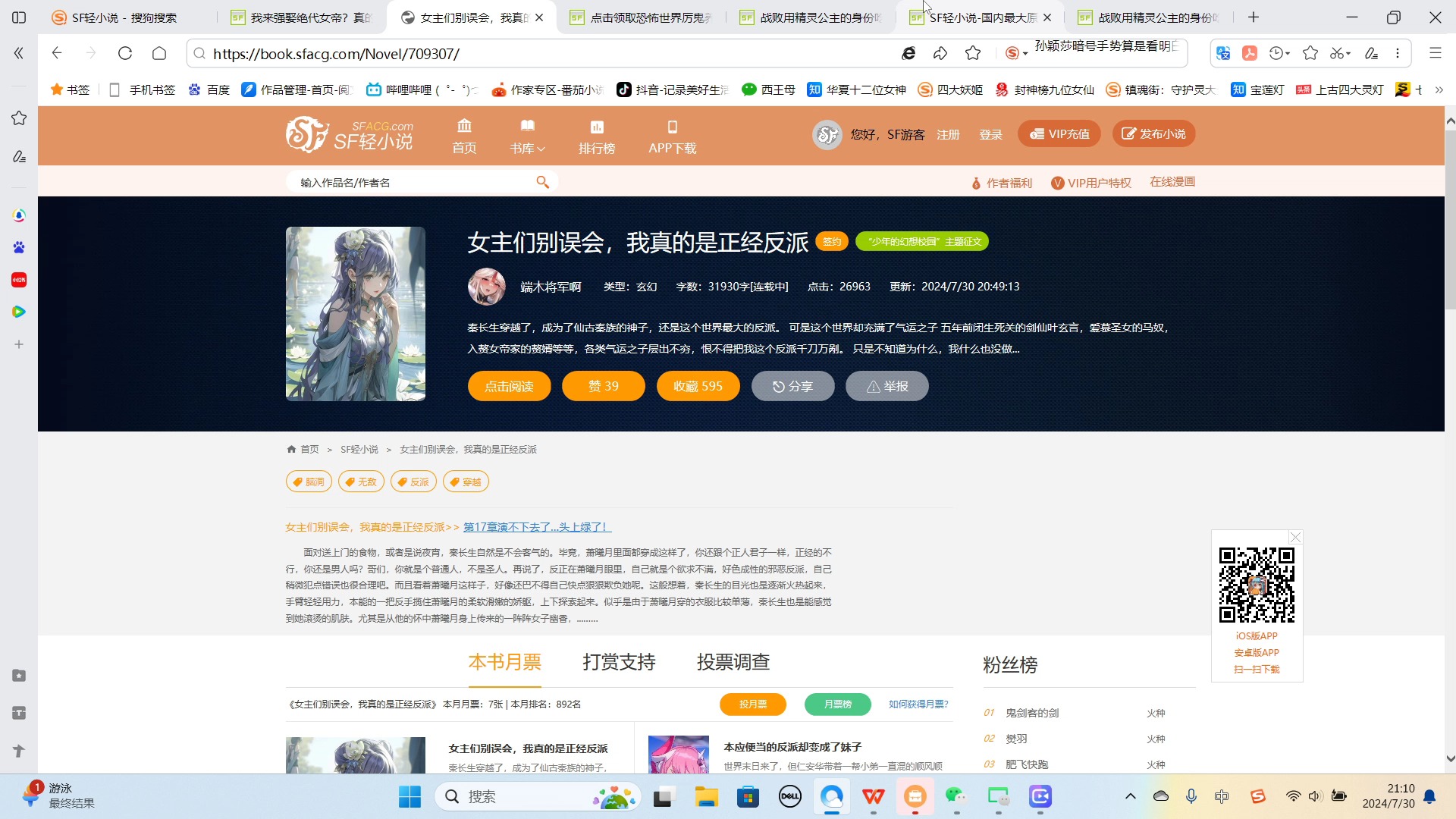
Task: Open the 作者福利 link
Action: click(x=1002, y=183)
